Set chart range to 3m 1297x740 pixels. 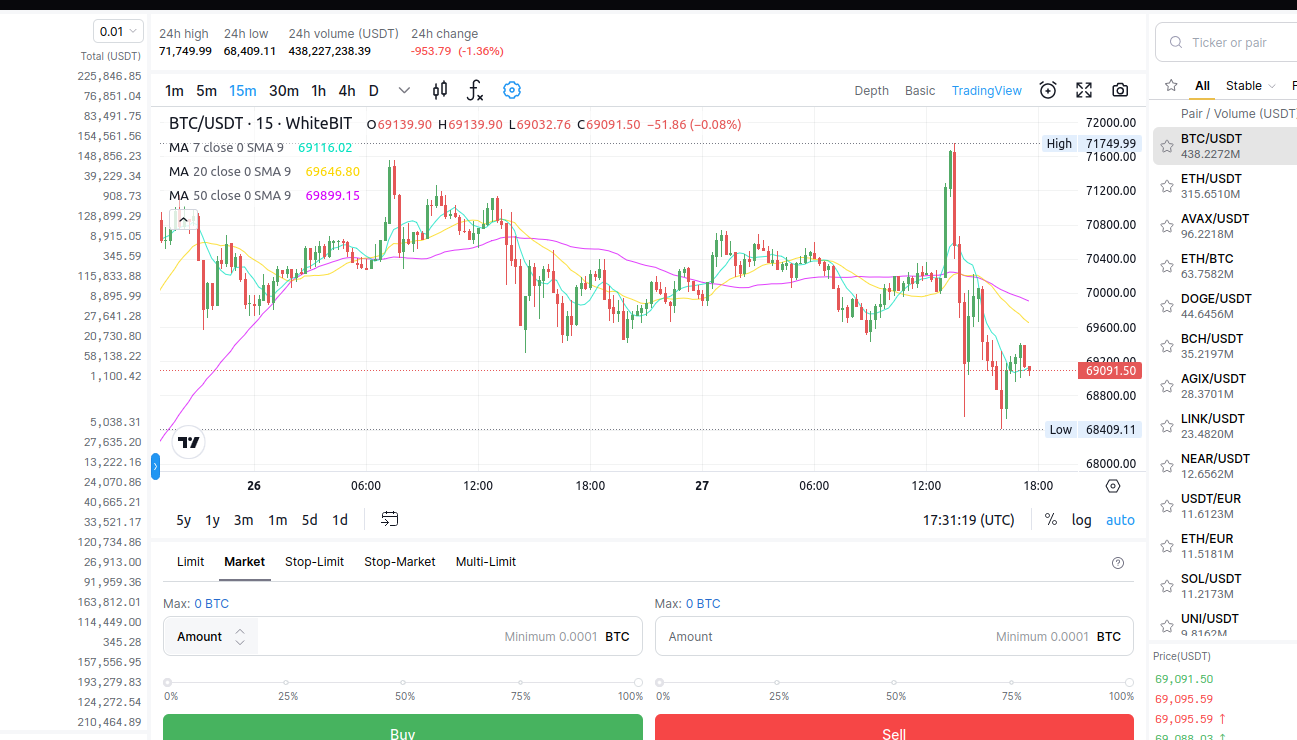(x=244, y=520)
